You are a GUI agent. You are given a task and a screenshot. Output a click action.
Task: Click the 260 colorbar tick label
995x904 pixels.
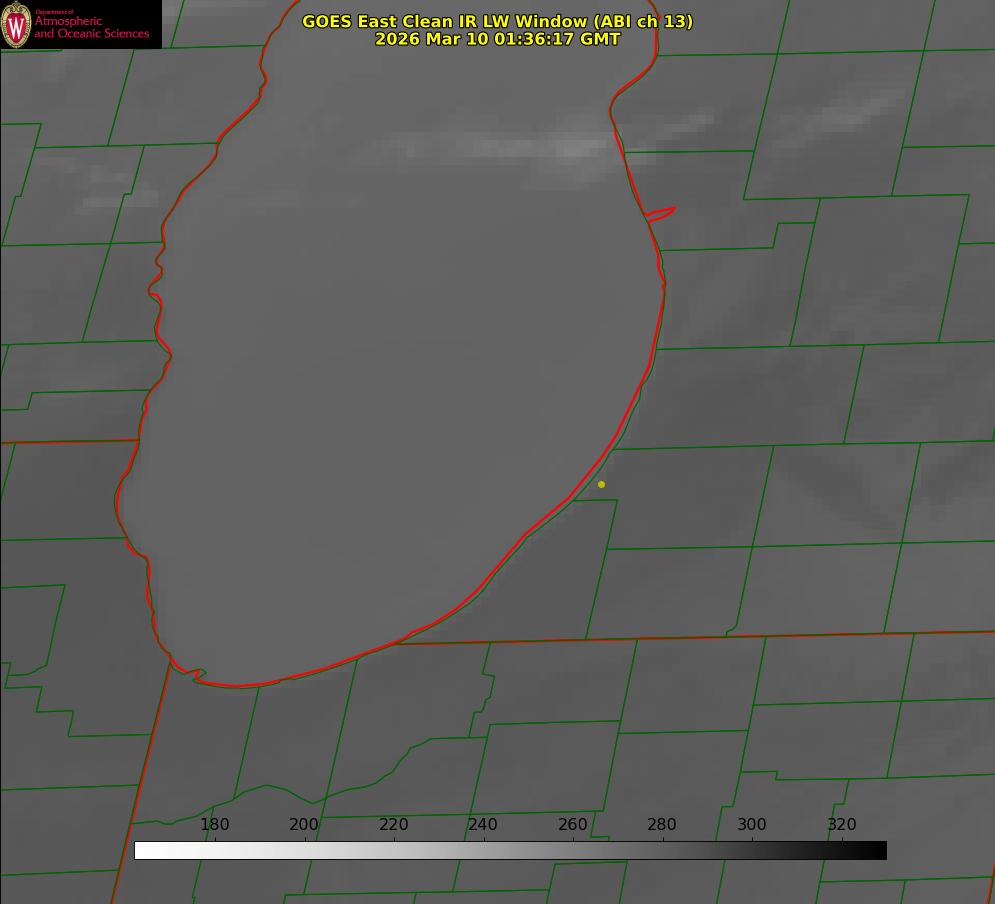572,825
